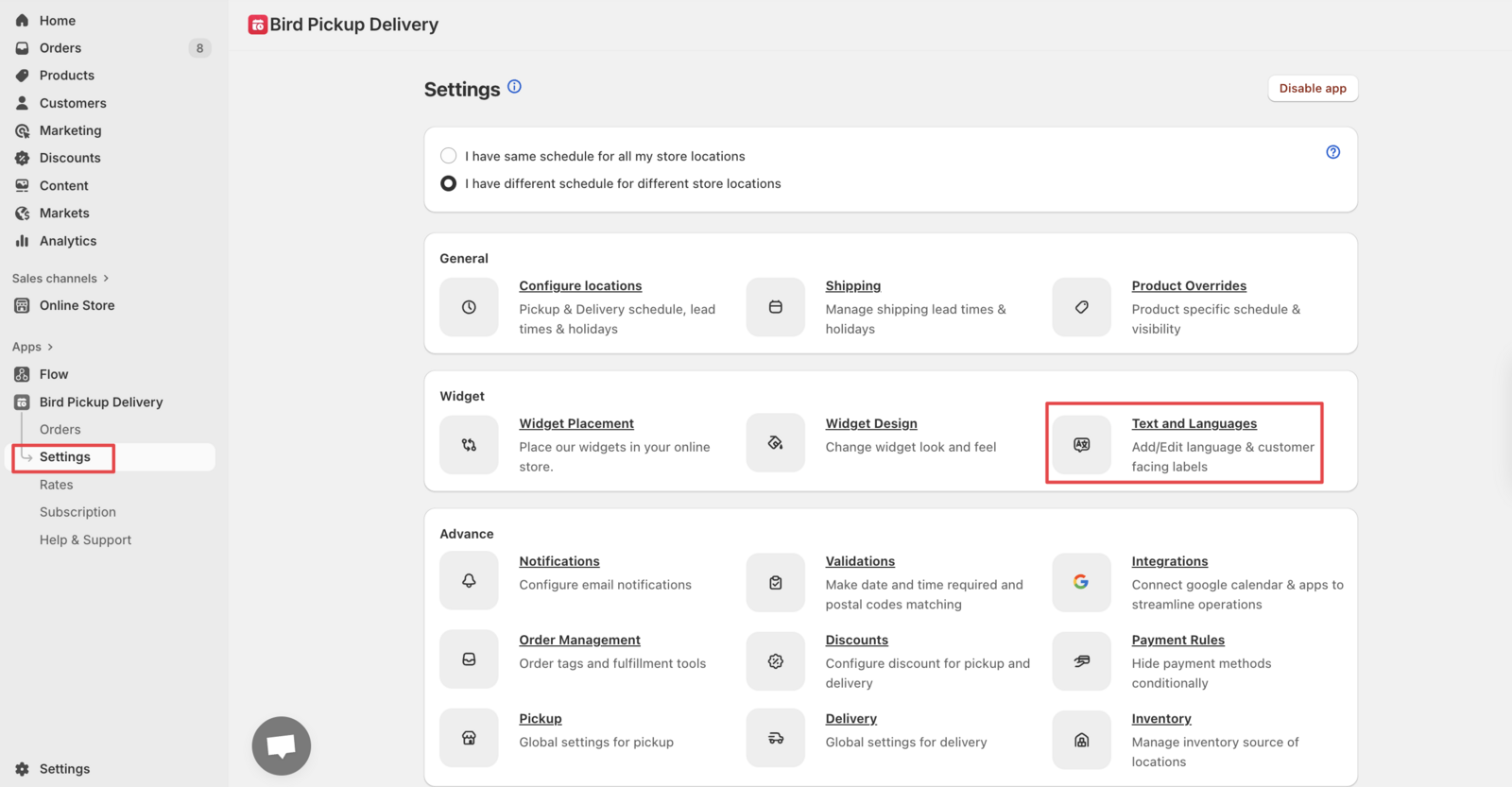Open Subscription under Bird Pickup Delivery
The width and height of the screenshot is (1512, 787).
pyautogui.click(x=77, y=512)
